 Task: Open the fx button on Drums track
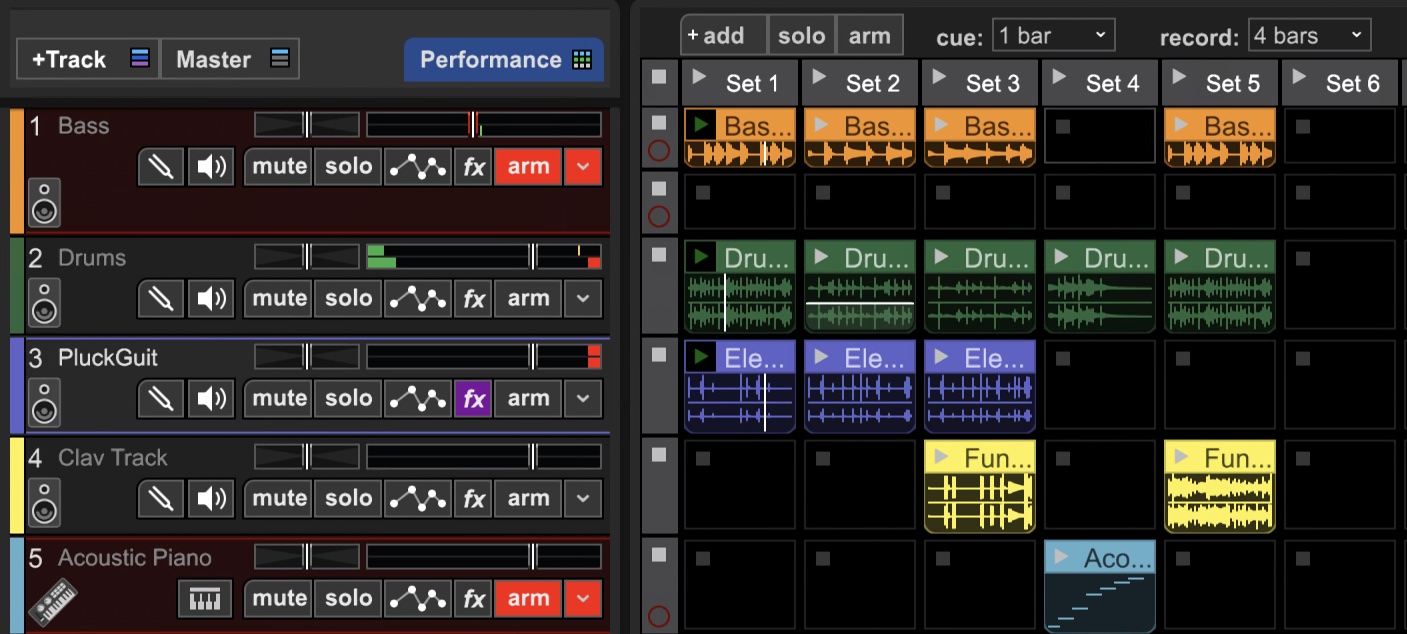coord(473,299)
